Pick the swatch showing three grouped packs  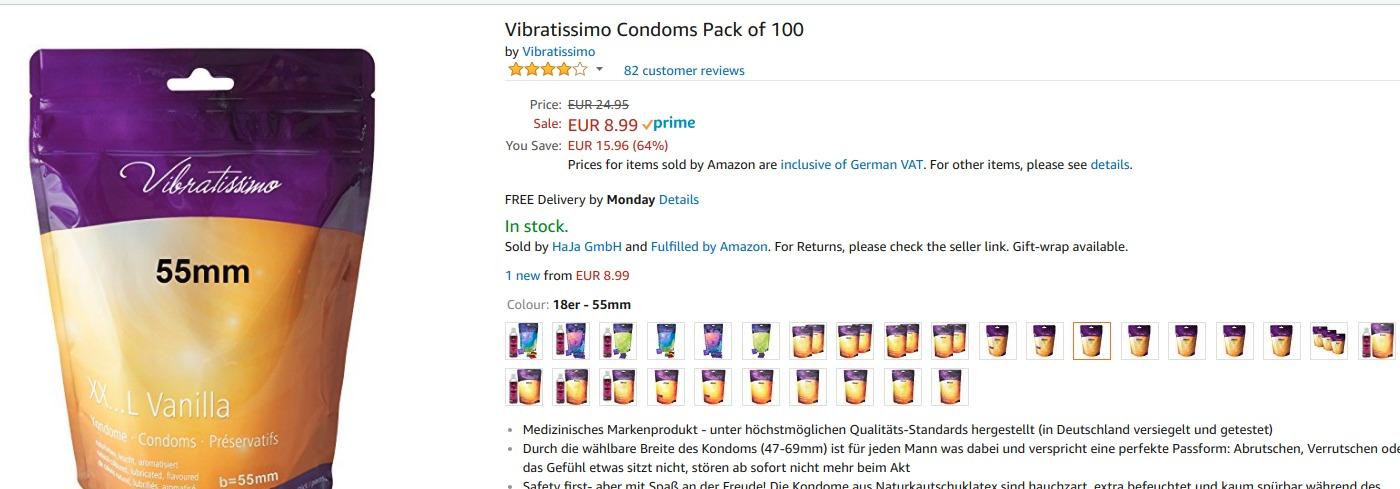[x=1329, y=341]
